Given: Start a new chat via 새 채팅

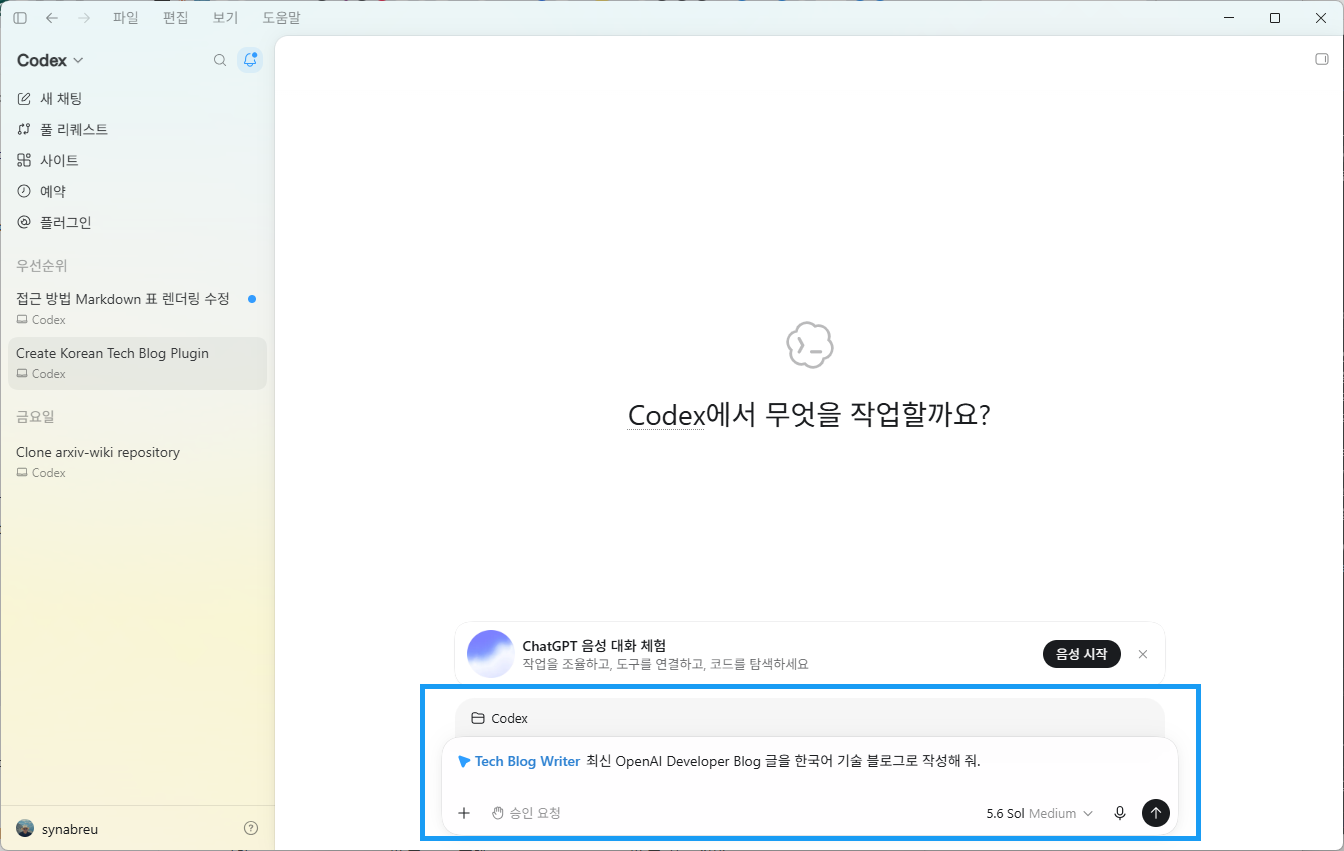Looking at the screenshot, I should 137,98.
